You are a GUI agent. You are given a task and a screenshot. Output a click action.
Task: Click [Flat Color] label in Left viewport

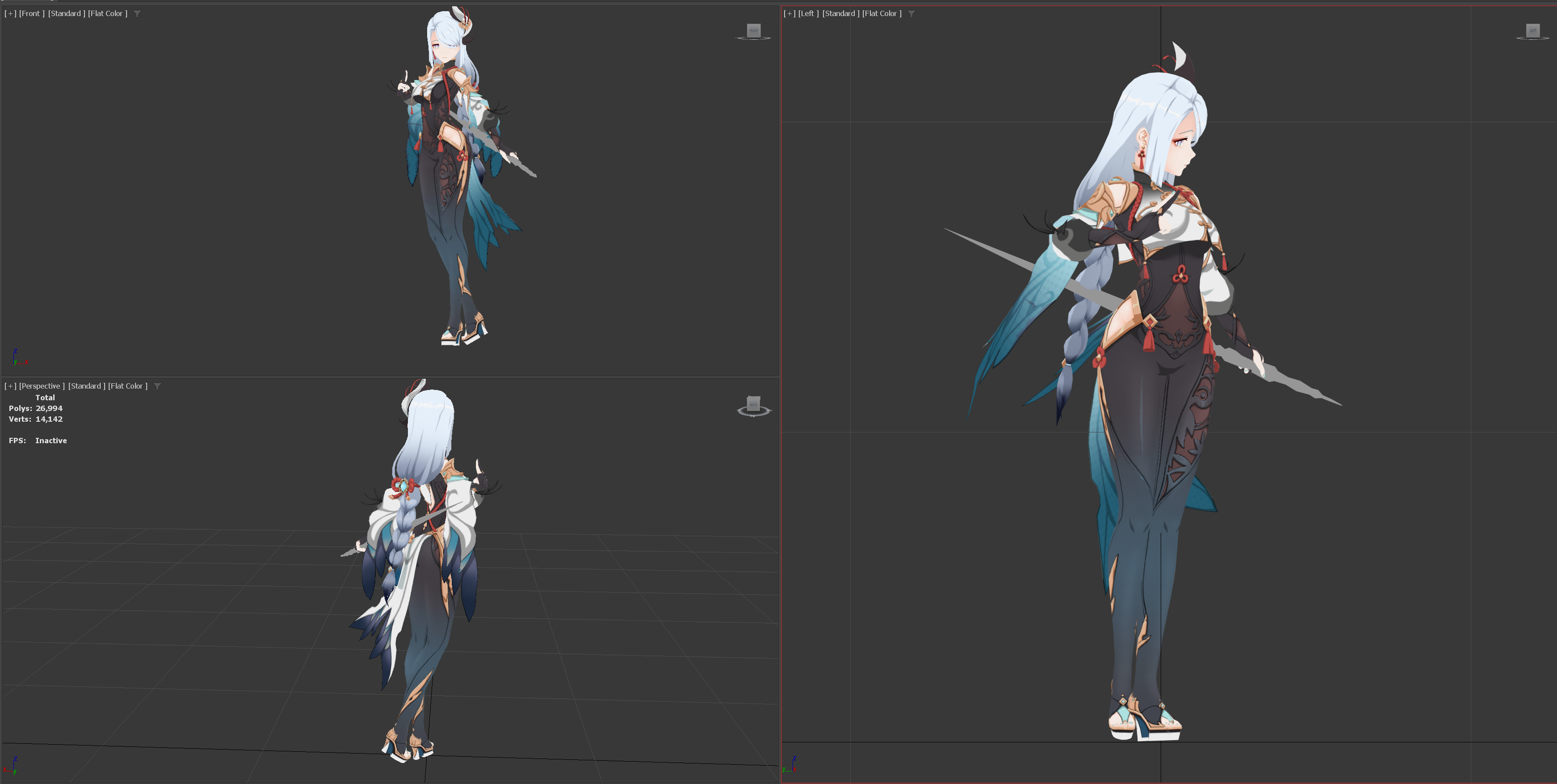[881, 13]
